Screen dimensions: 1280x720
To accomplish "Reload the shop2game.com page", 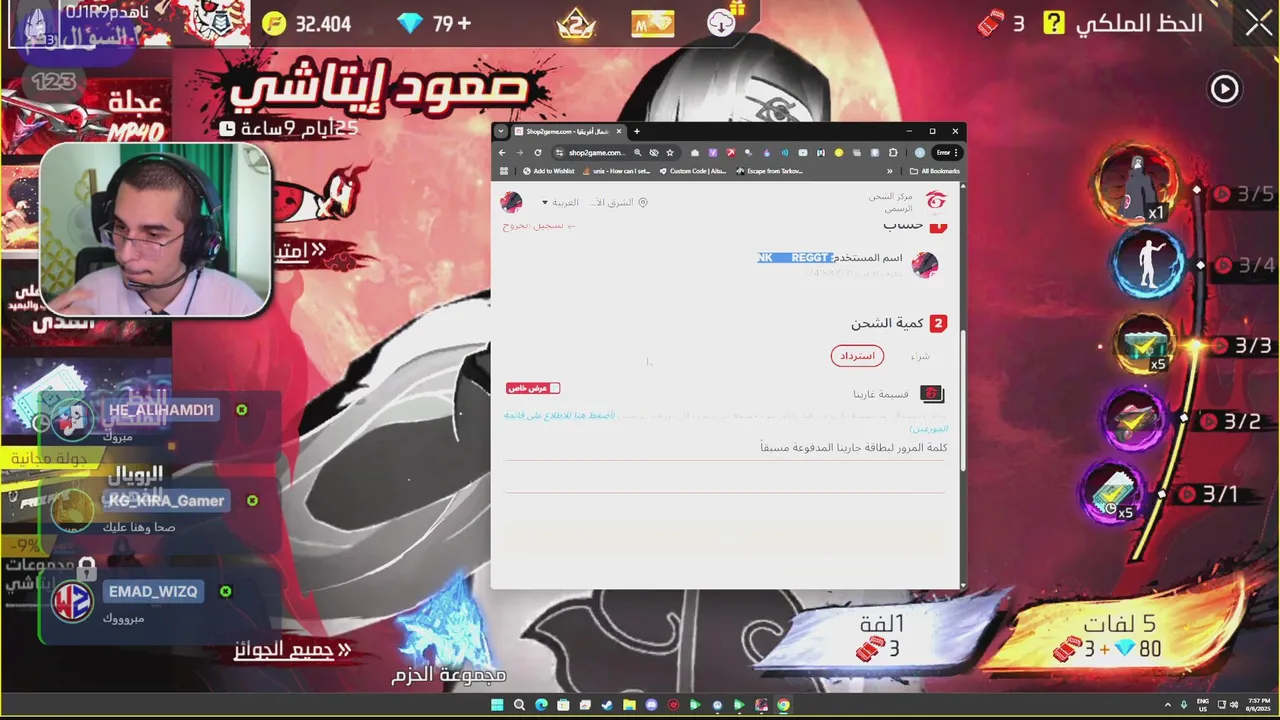I will coord(538,153).
